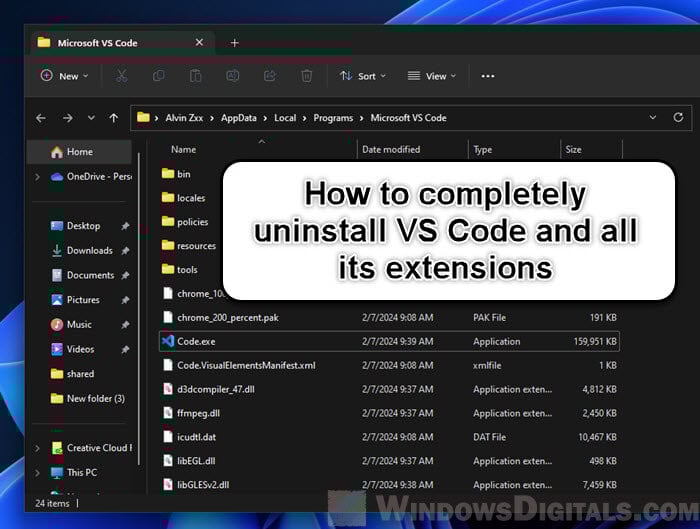Select Code.VisualElementsManifest.xml file
The height and width of the screenshot is (529, 700).
tap(389, 365)
